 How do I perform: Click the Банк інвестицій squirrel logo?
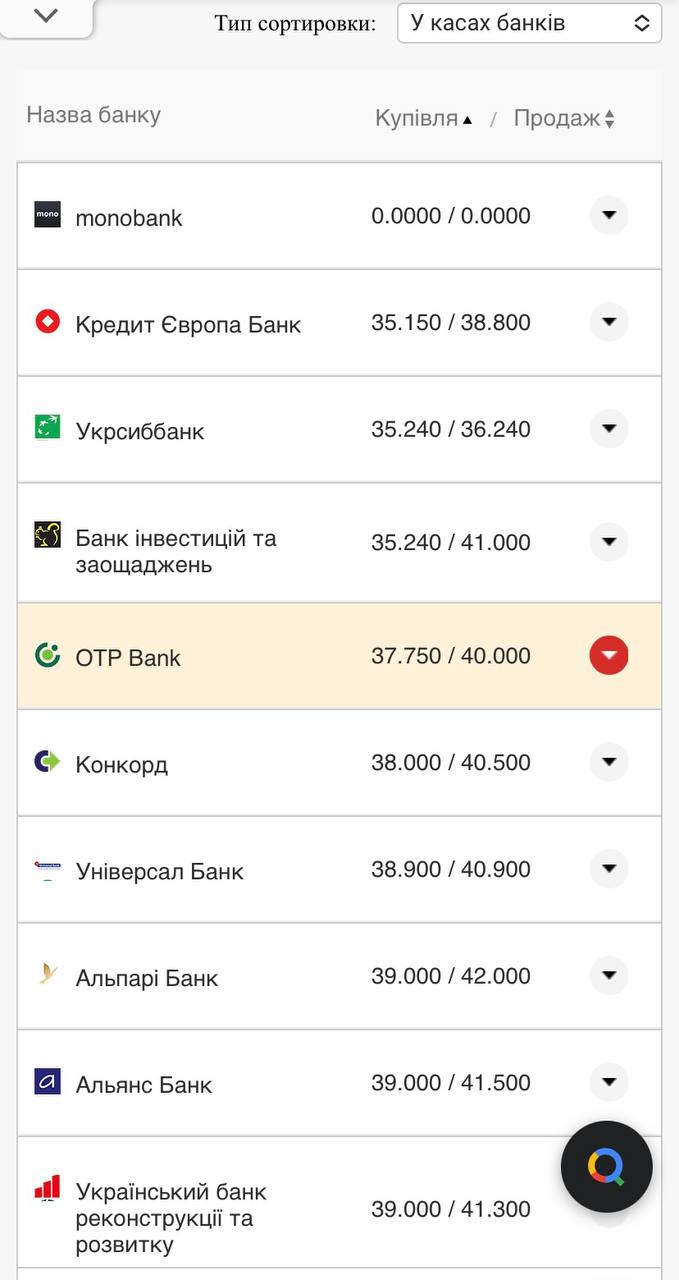(x=47, y=542)
